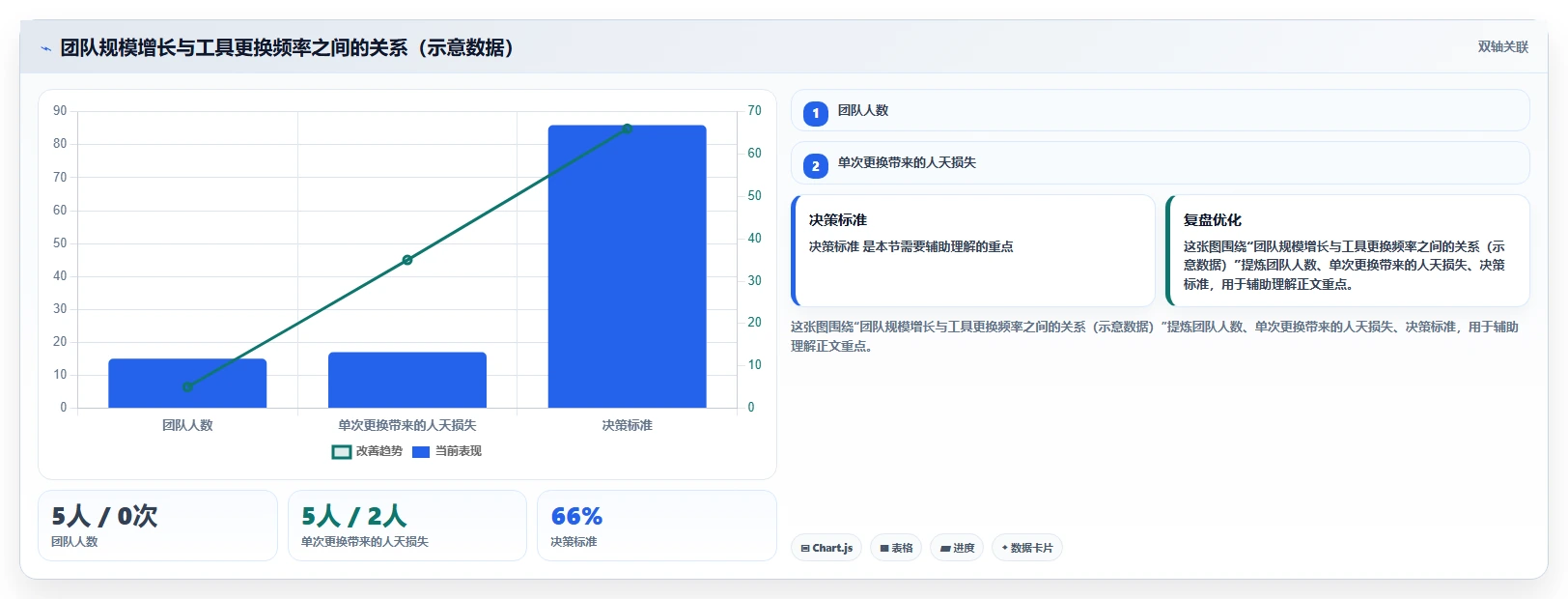1568x599 pixels.
Task: Click the 5人 / 0次 stat card
Action: (x=157, y=526)
